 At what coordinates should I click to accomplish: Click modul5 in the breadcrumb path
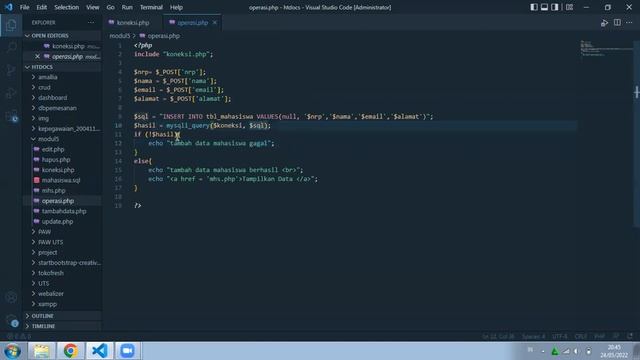[120, 36]
